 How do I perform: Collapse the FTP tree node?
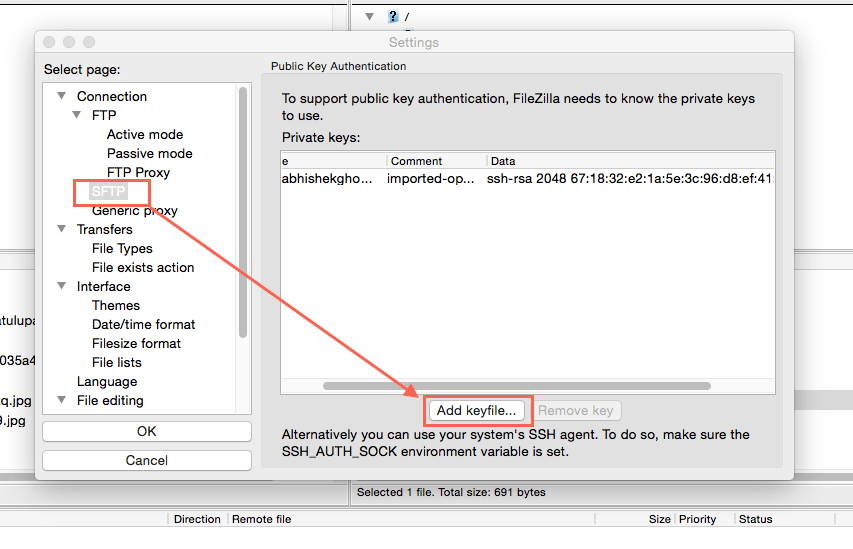coord(77,115)
